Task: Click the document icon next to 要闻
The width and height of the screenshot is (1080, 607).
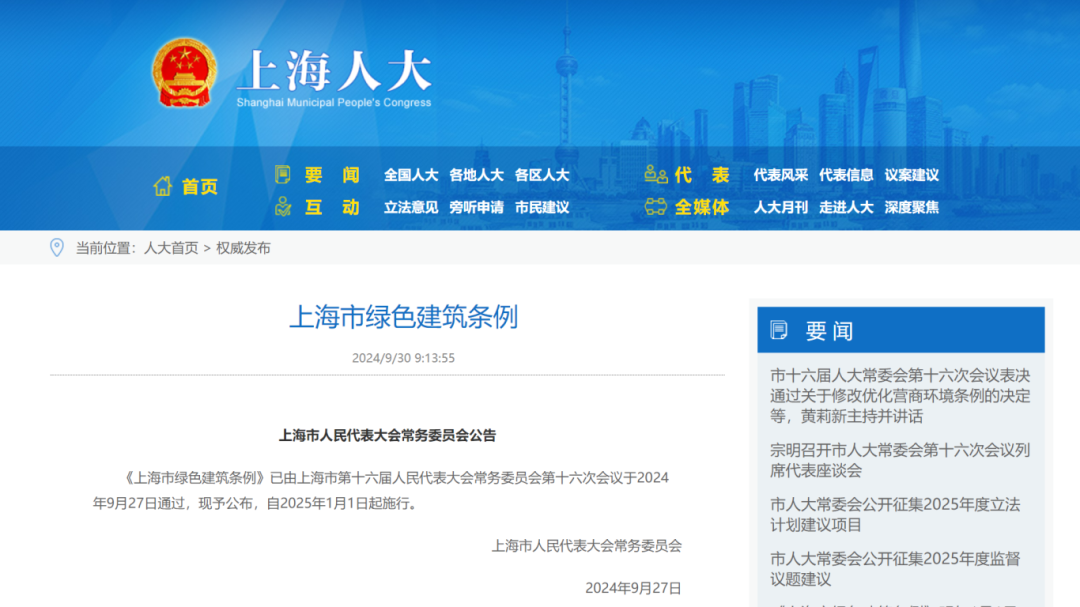Action: 283,174
